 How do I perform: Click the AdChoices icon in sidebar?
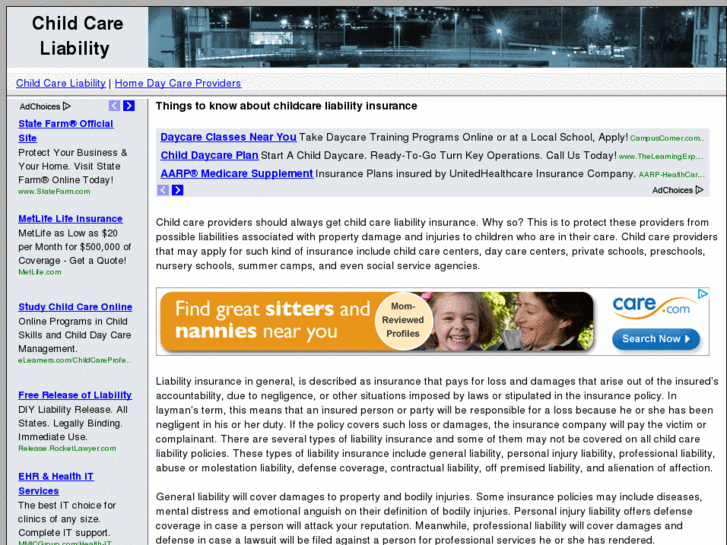tap(67, 106)
